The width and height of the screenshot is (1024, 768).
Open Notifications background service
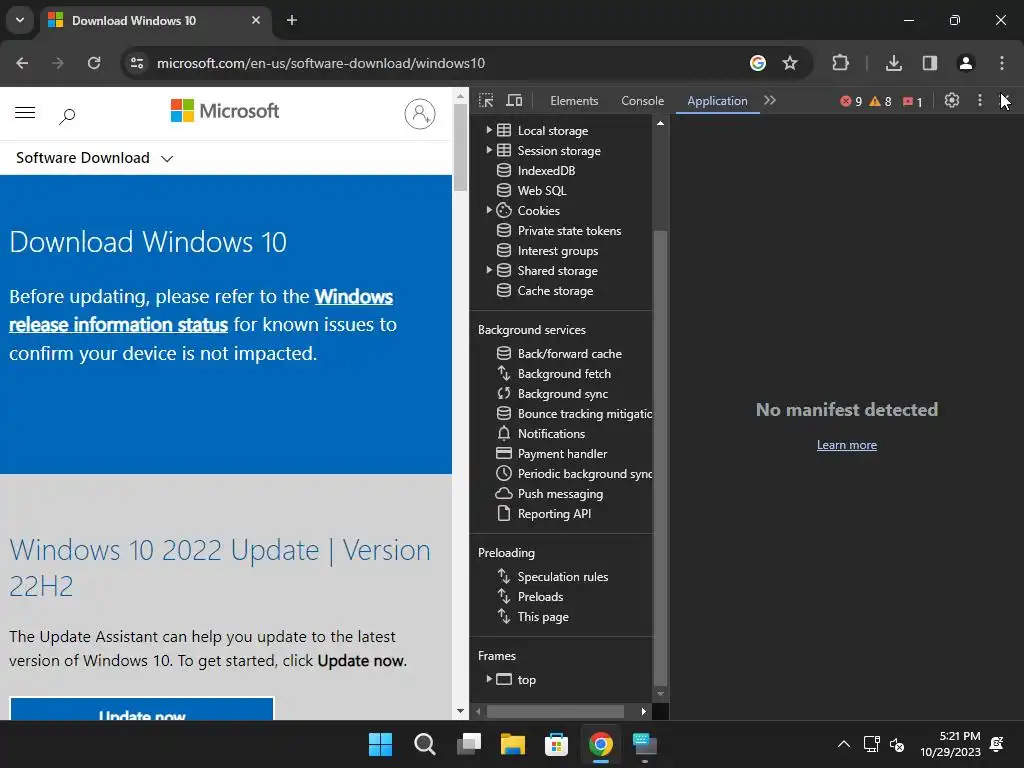click(x=551, y=434)
